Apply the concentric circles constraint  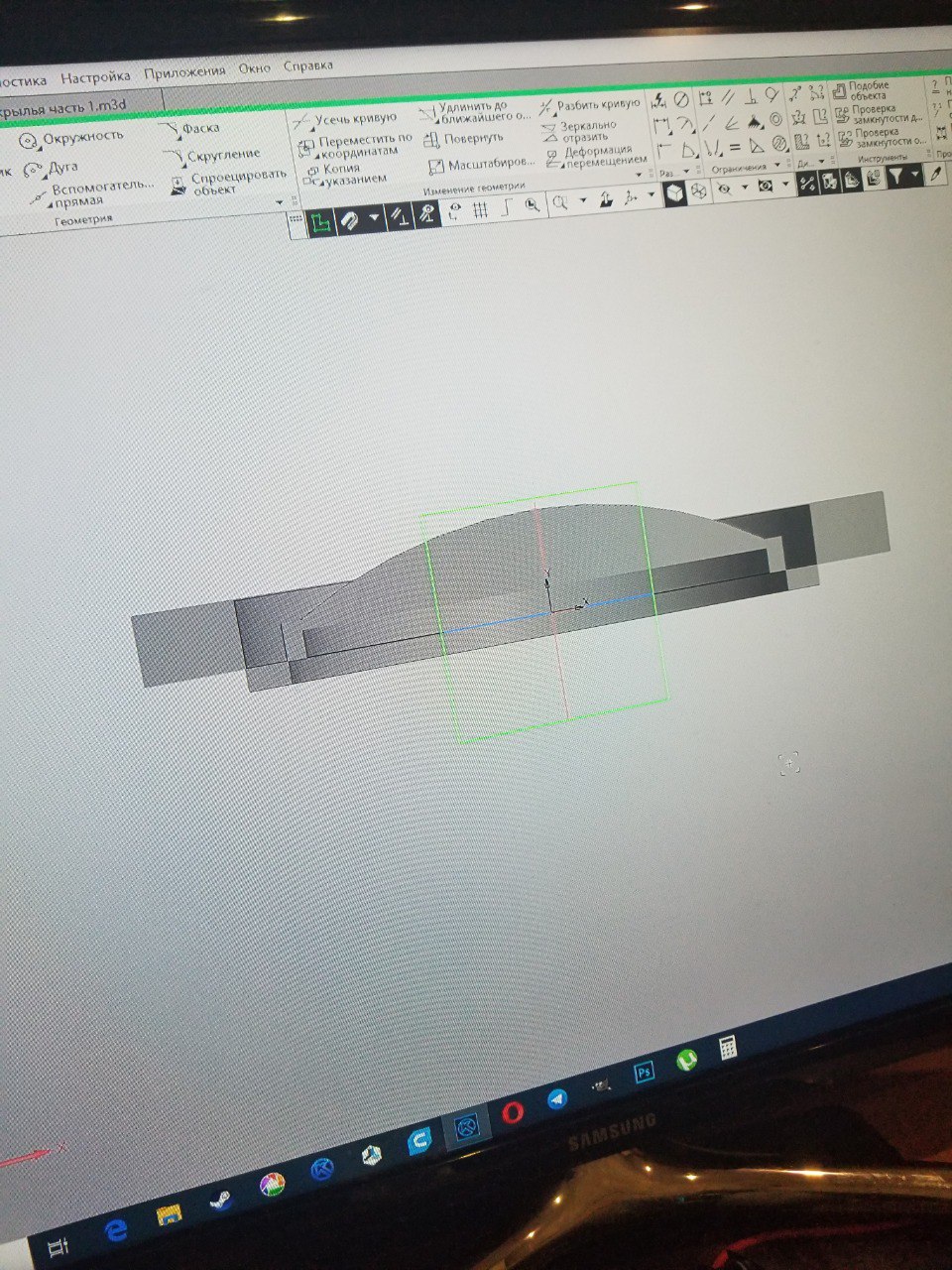click(x=776, y=120)
